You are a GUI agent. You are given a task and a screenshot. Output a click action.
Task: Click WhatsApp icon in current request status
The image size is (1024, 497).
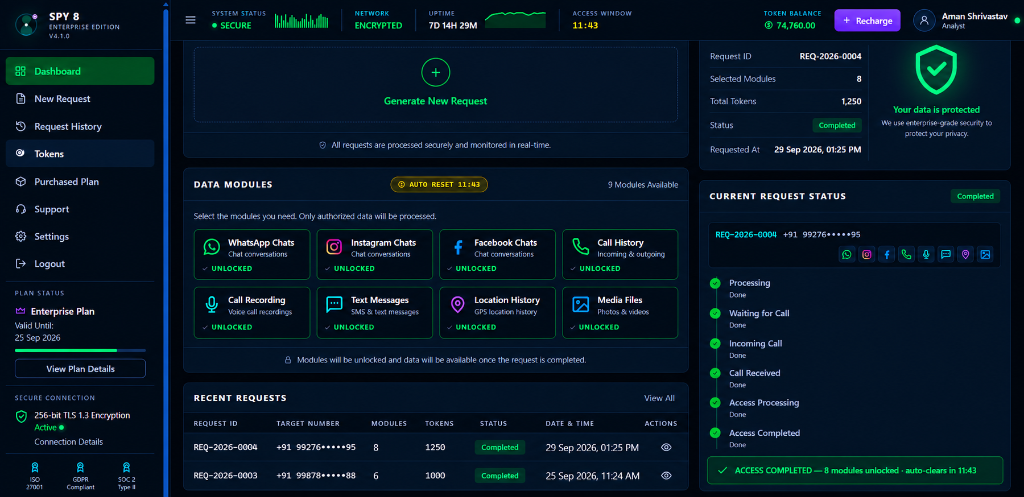(847, 255)
